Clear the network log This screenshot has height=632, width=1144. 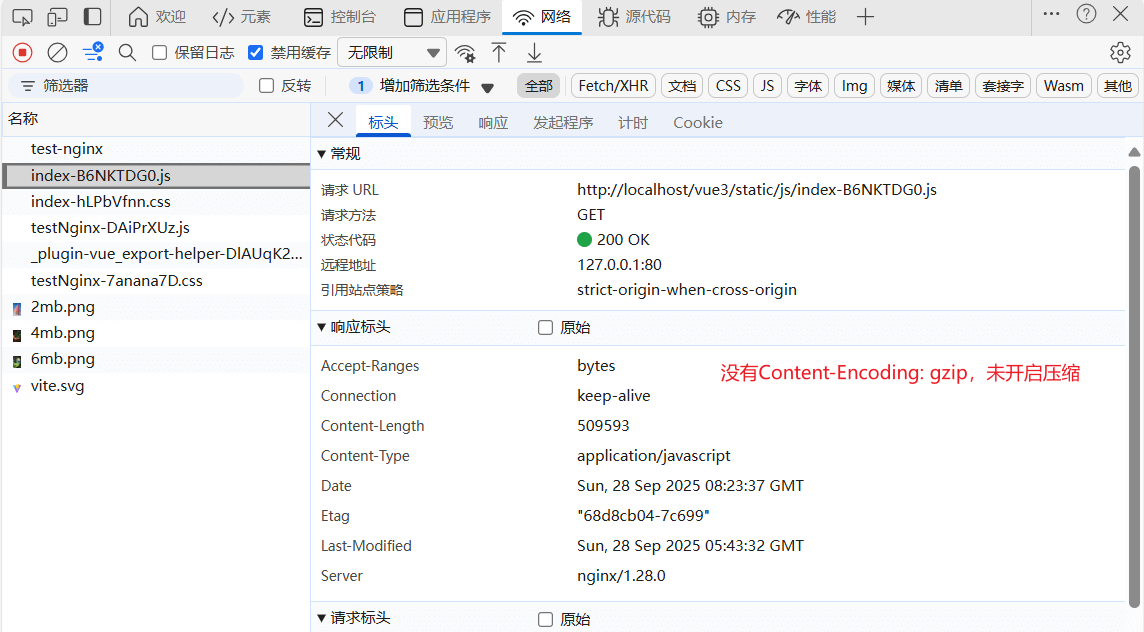(x=58, y=53)
